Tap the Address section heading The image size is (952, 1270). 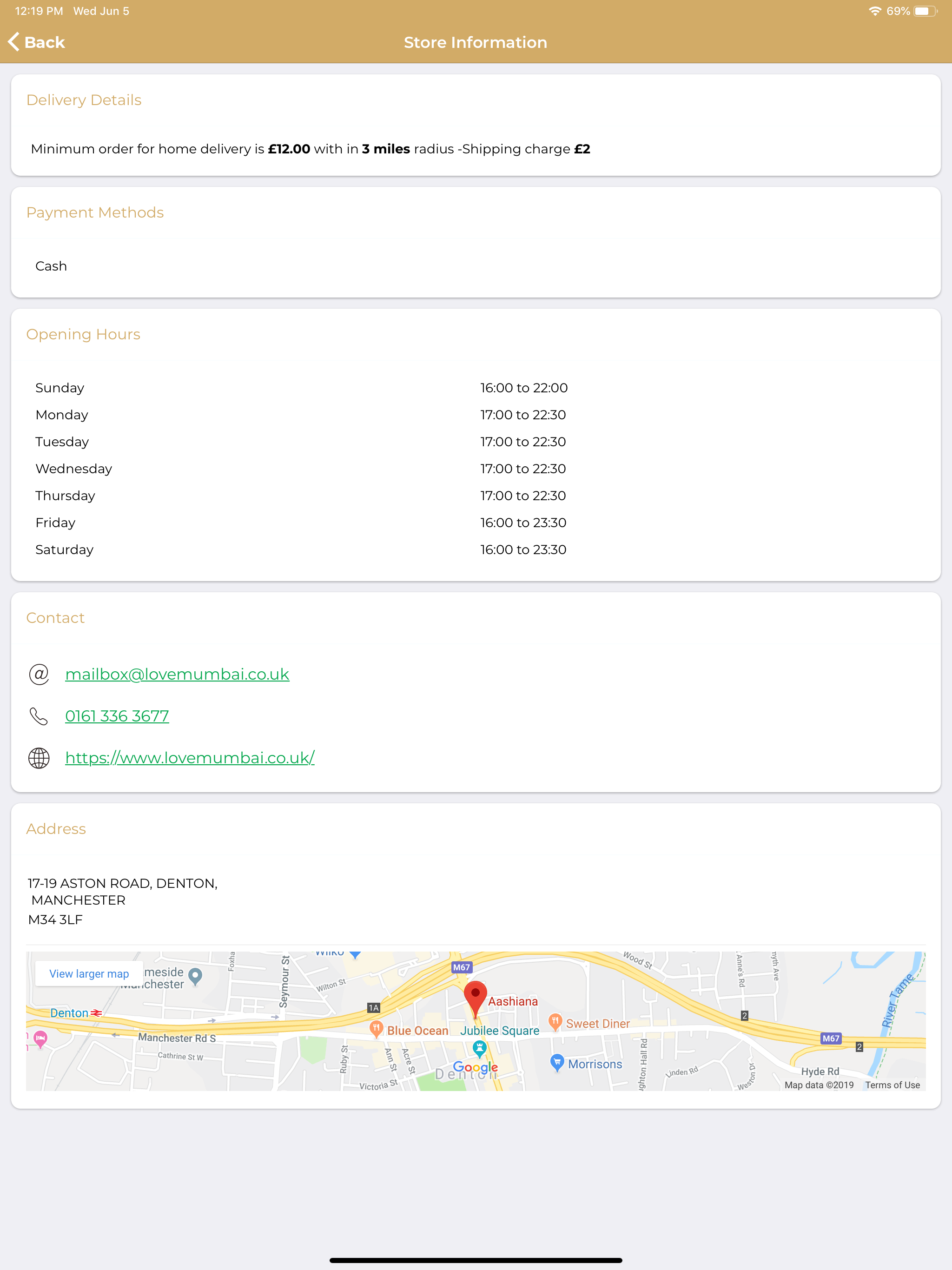[56, 829]
